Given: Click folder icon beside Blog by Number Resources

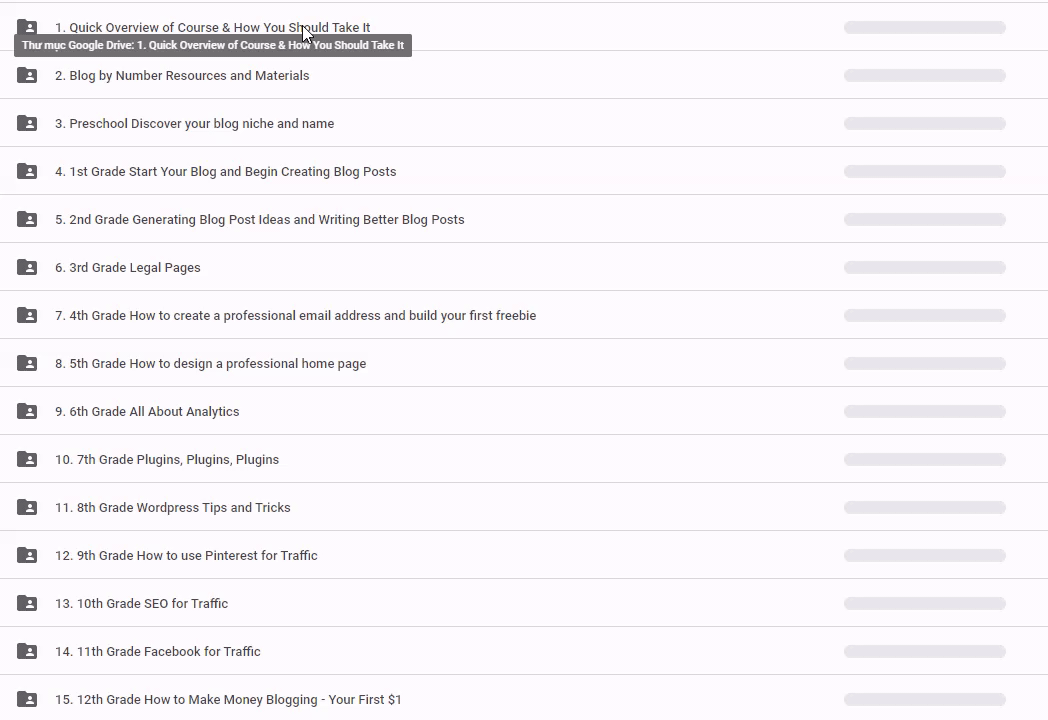Looking at the screenshot, I should [x=27, y=75].
